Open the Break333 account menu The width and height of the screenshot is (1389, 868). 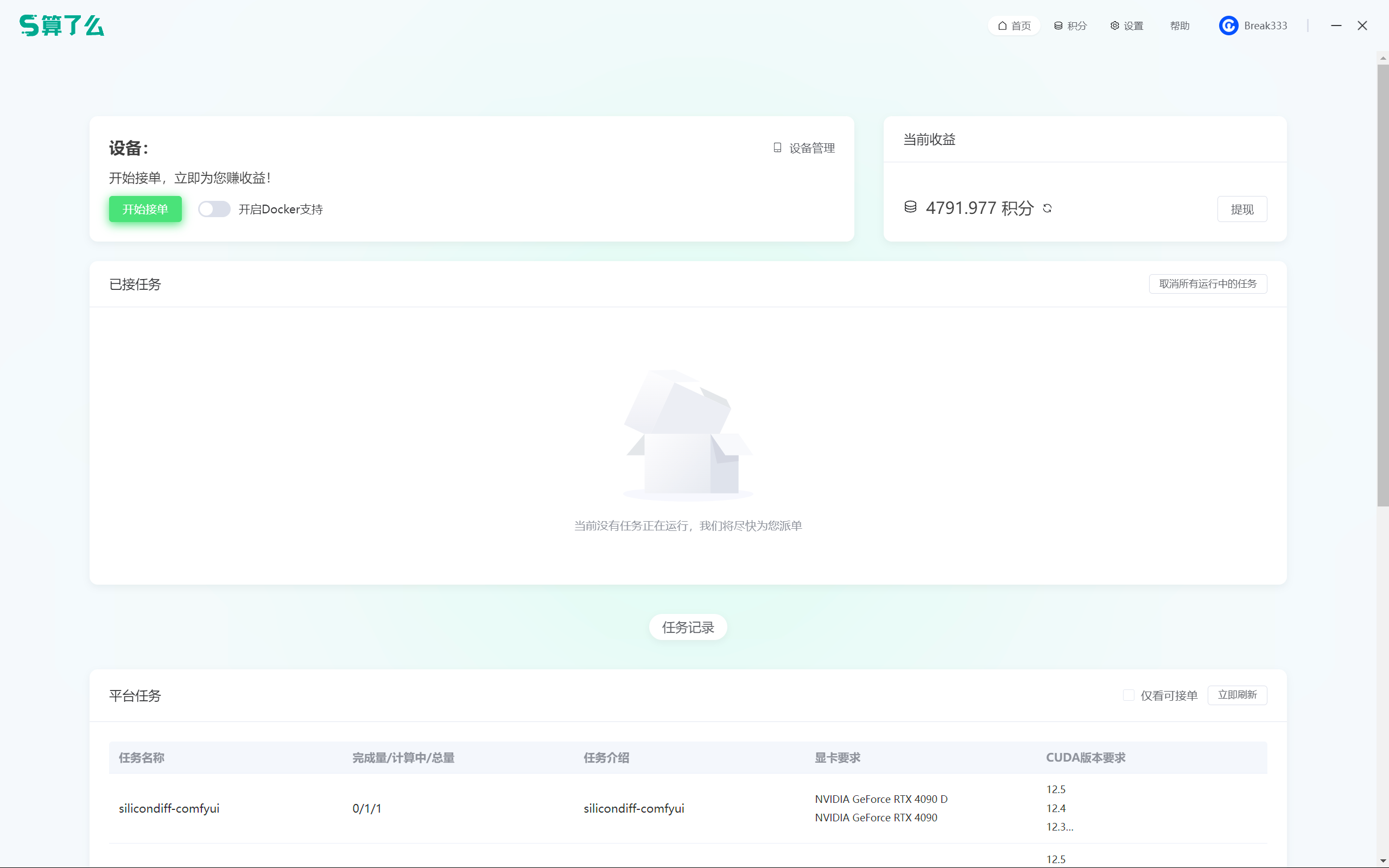coord(1265,26)
